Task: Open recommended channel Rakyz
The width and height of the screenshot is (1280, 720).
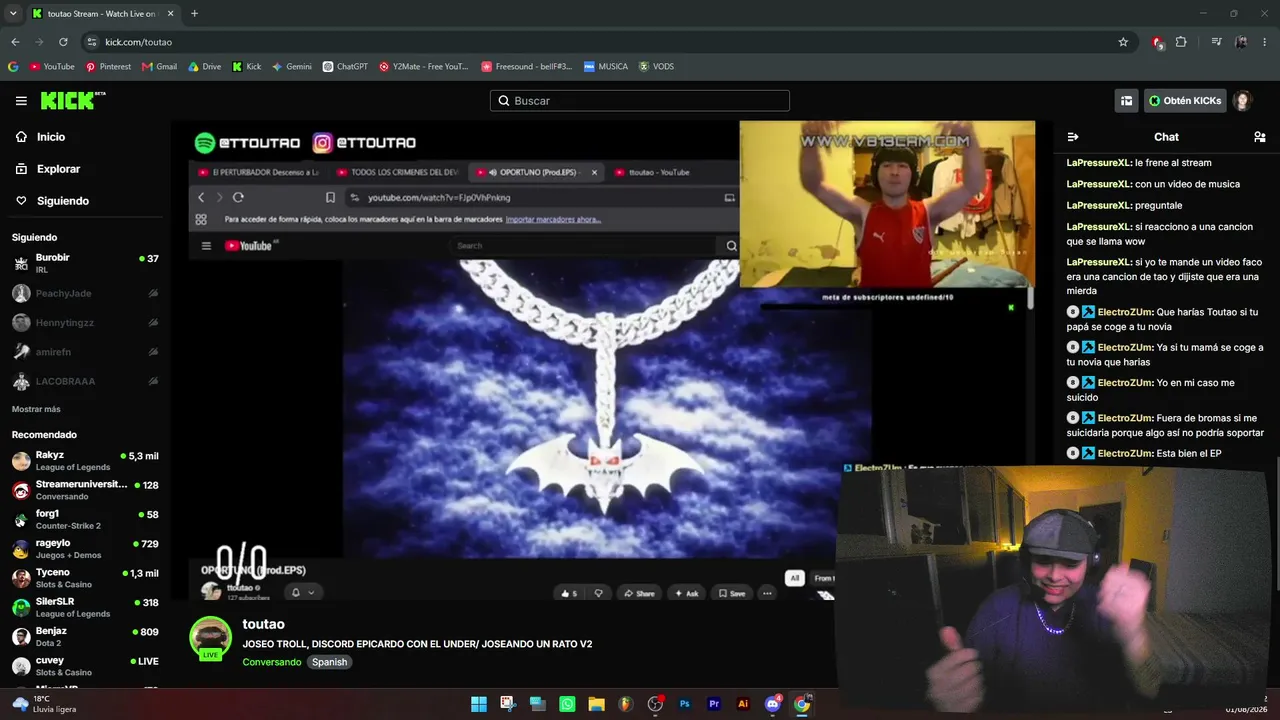Action: click(85, 461)
